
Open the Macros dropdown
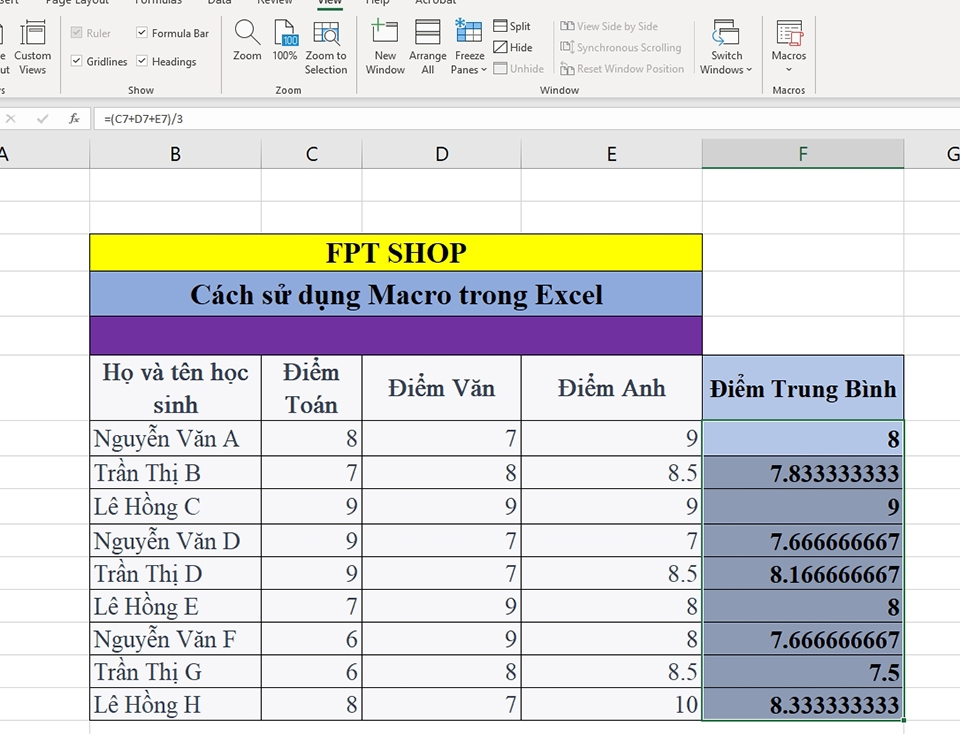[789, 47]
